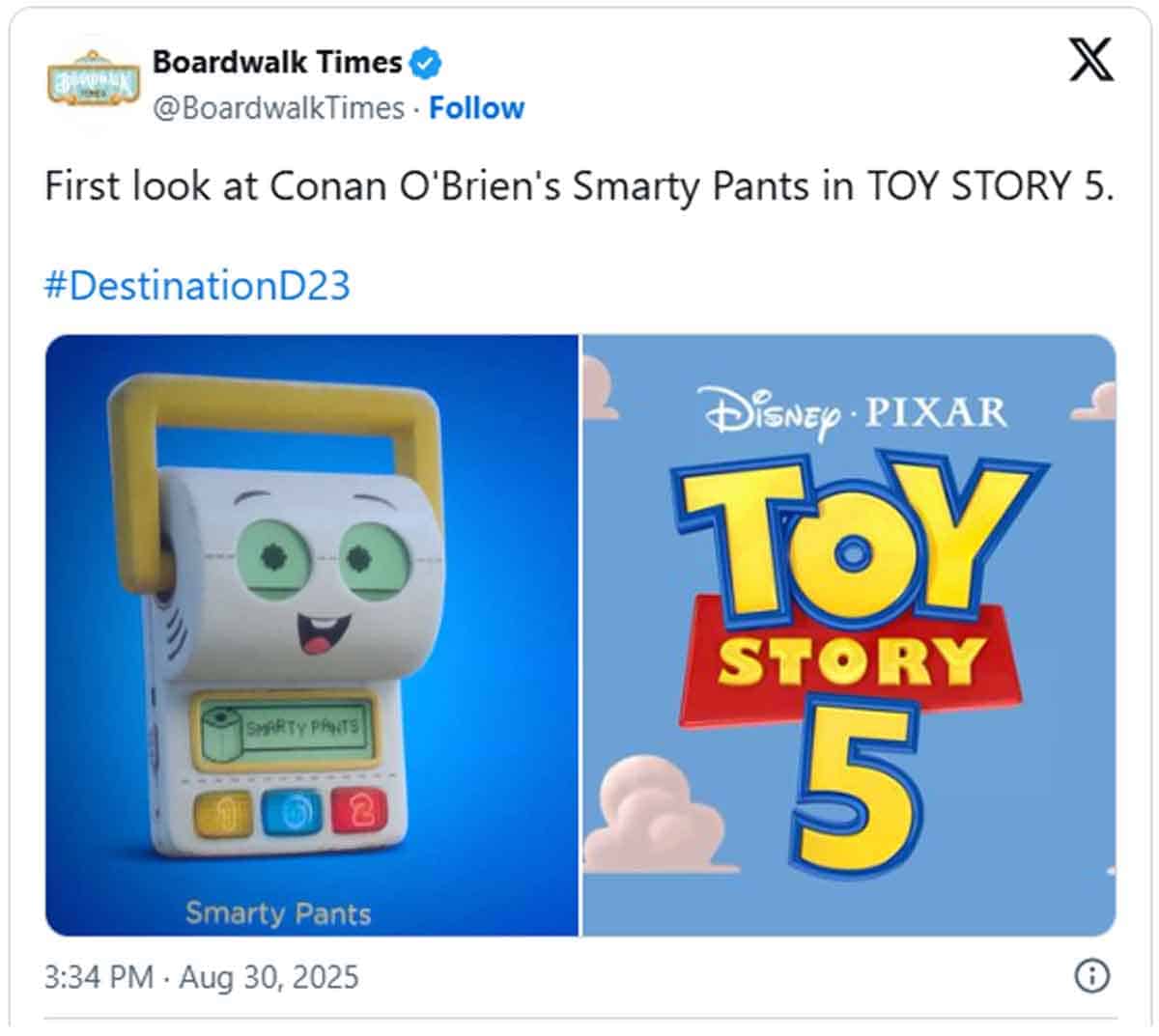
Task: Click the Follow button
Action: click(477, 108)
